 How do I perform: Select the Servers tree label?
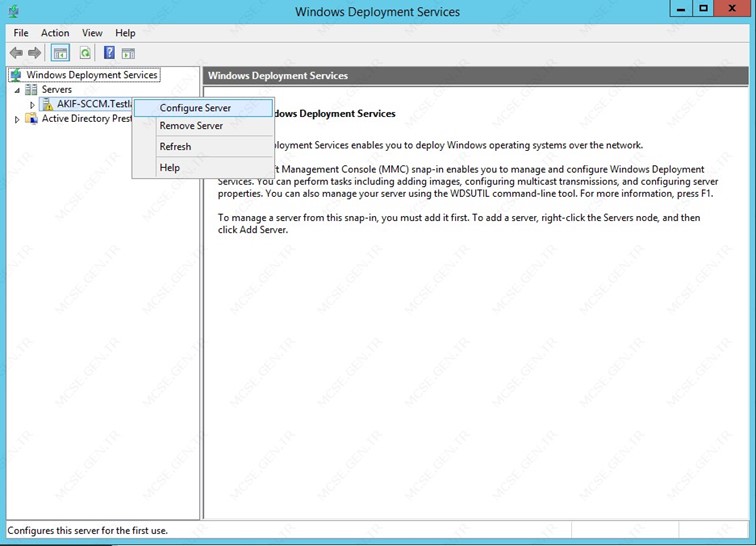[56, 90]
